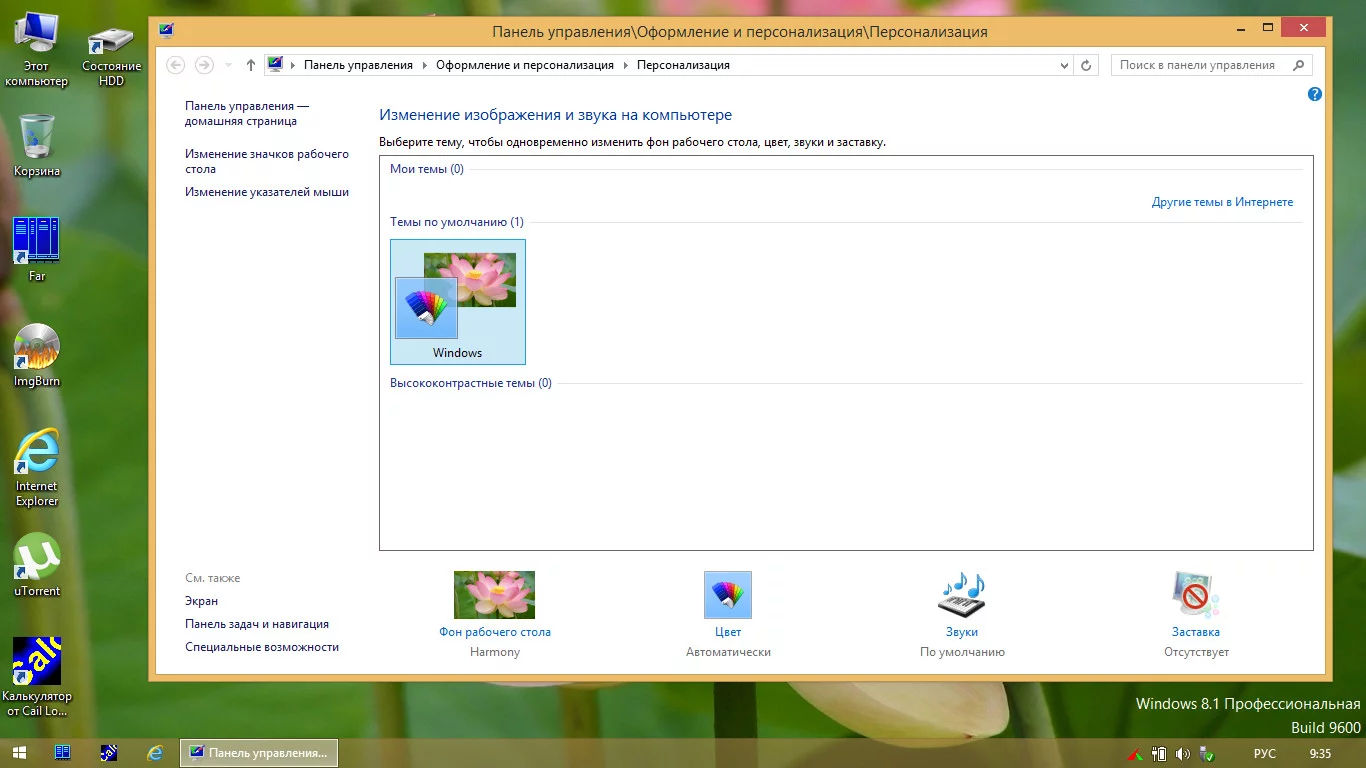Screen dimensions: 1366x768
Task: Go up one level with Up arrow
Action: coord(251,65)
